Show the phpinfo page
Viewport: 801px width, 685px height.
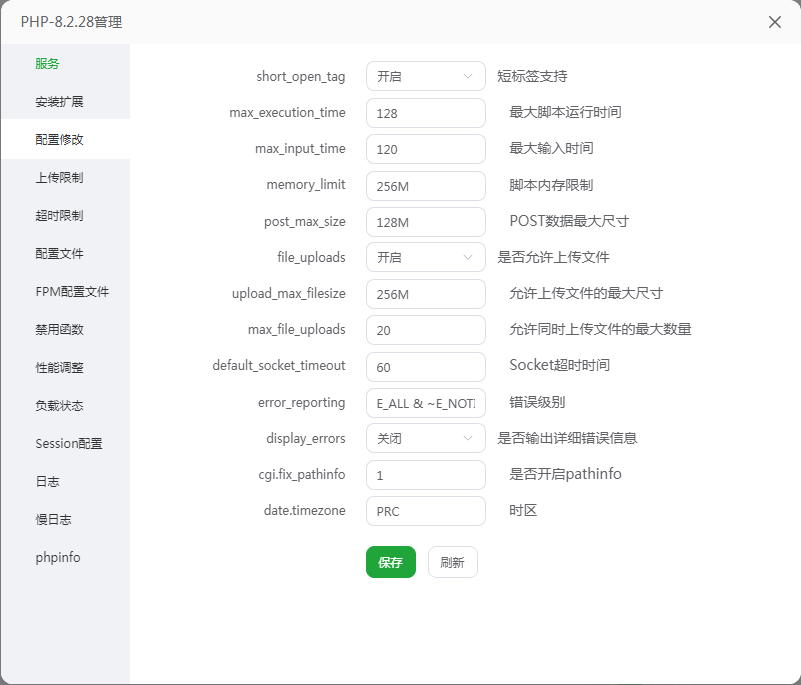point(58,558)
